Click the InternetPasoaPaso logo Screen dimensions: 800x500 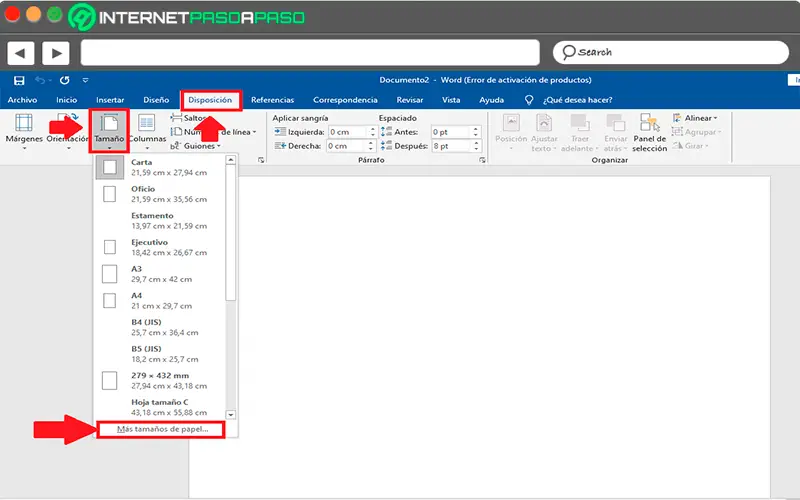[187, 17]
